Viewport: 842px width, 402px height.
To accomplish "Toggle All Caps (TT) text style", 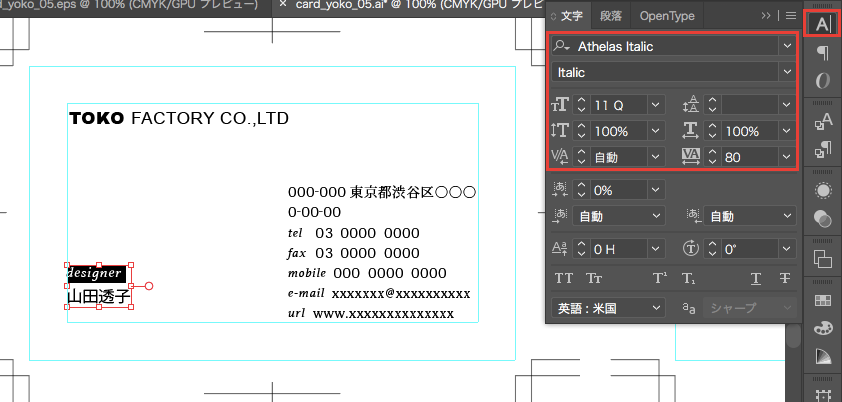I will click(x=564, y=278).
